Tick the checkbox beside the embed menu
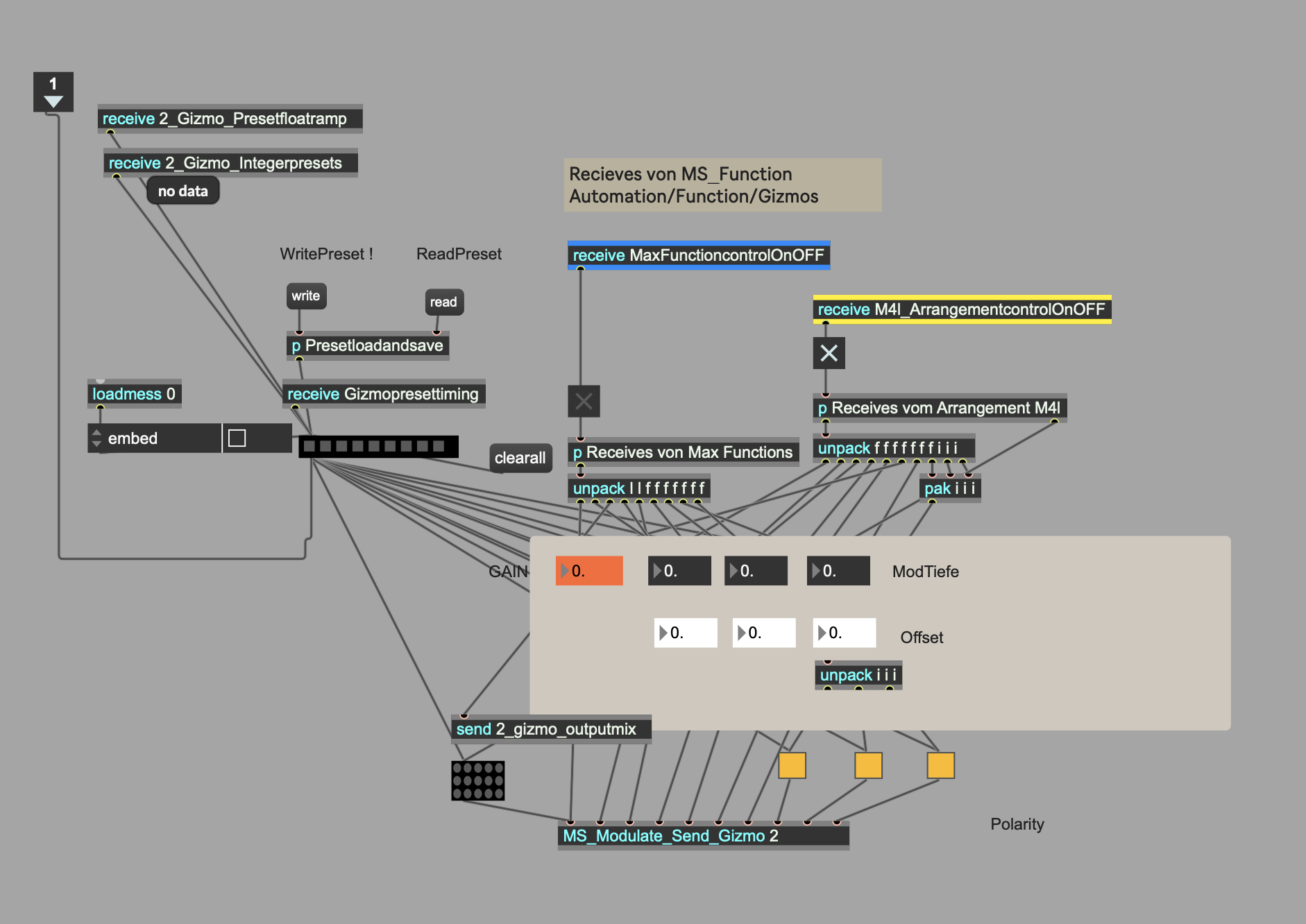Image resolution: width=1306 pixels, height=924 pixels. pos(237,438)
